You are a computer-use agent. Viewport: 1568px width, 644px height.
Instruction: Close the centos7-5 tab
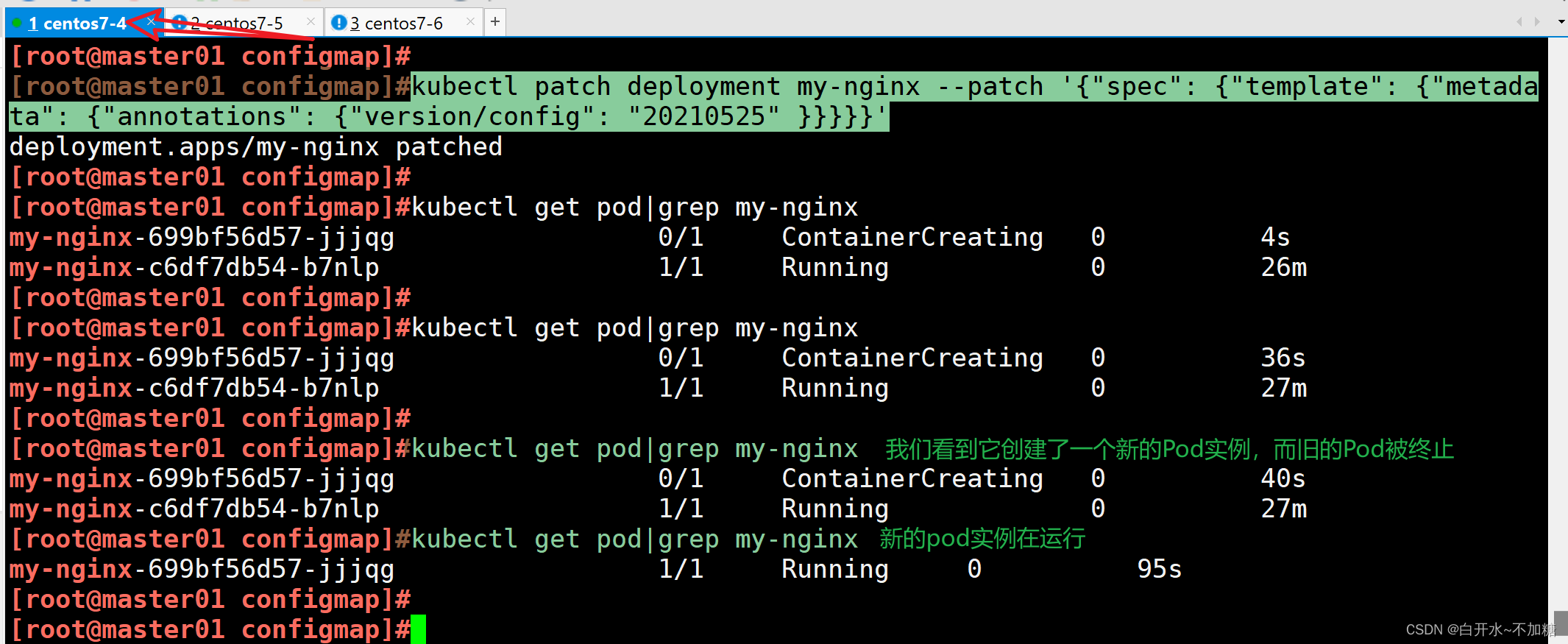pos(311,22)
